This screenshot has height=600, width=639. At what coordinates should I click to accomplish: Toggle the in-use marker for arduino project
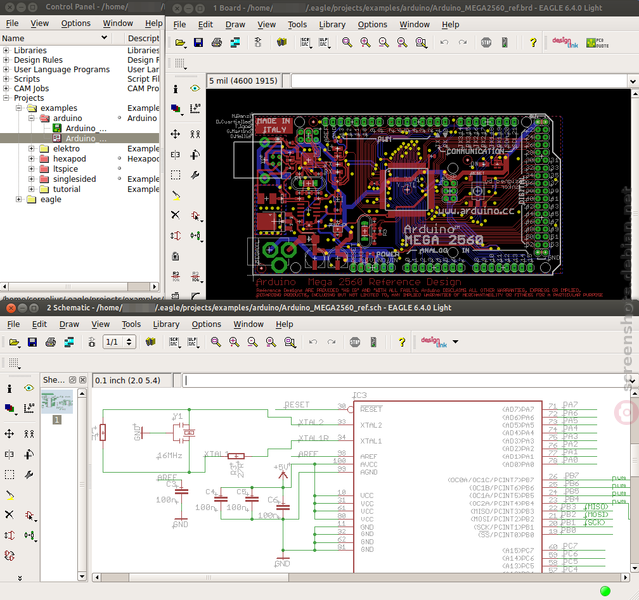[119, 118]
